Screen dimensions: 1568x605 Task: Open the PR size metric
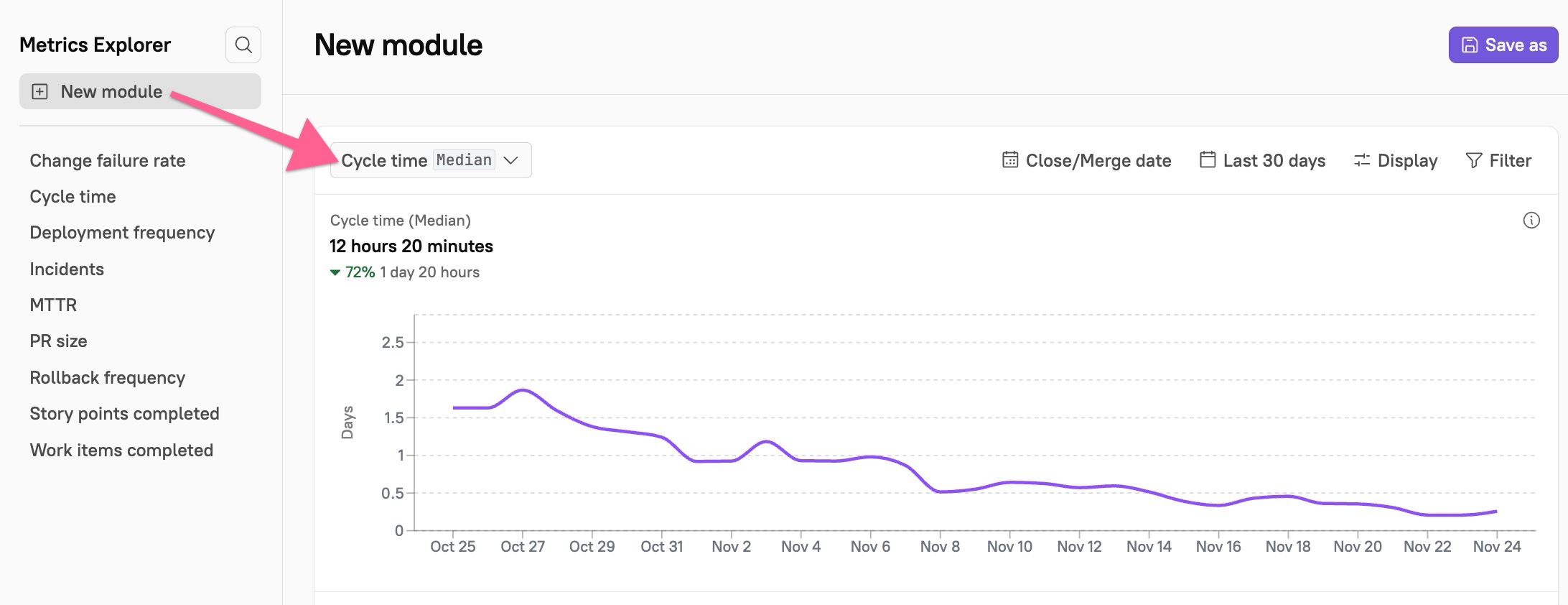(x=58, y=341)
